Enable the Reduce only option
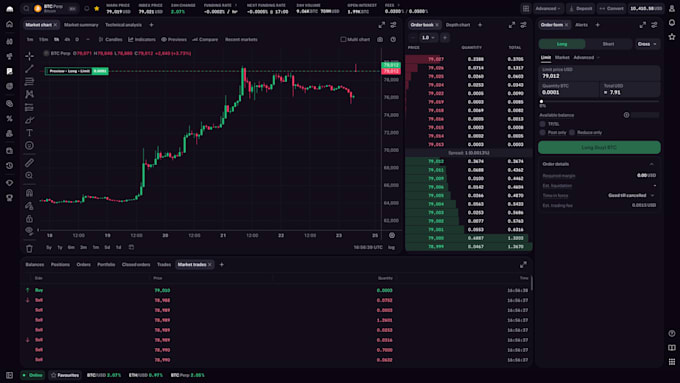Image resolution: width=680 pixels, height=383 pixels. tap(572, 132)
